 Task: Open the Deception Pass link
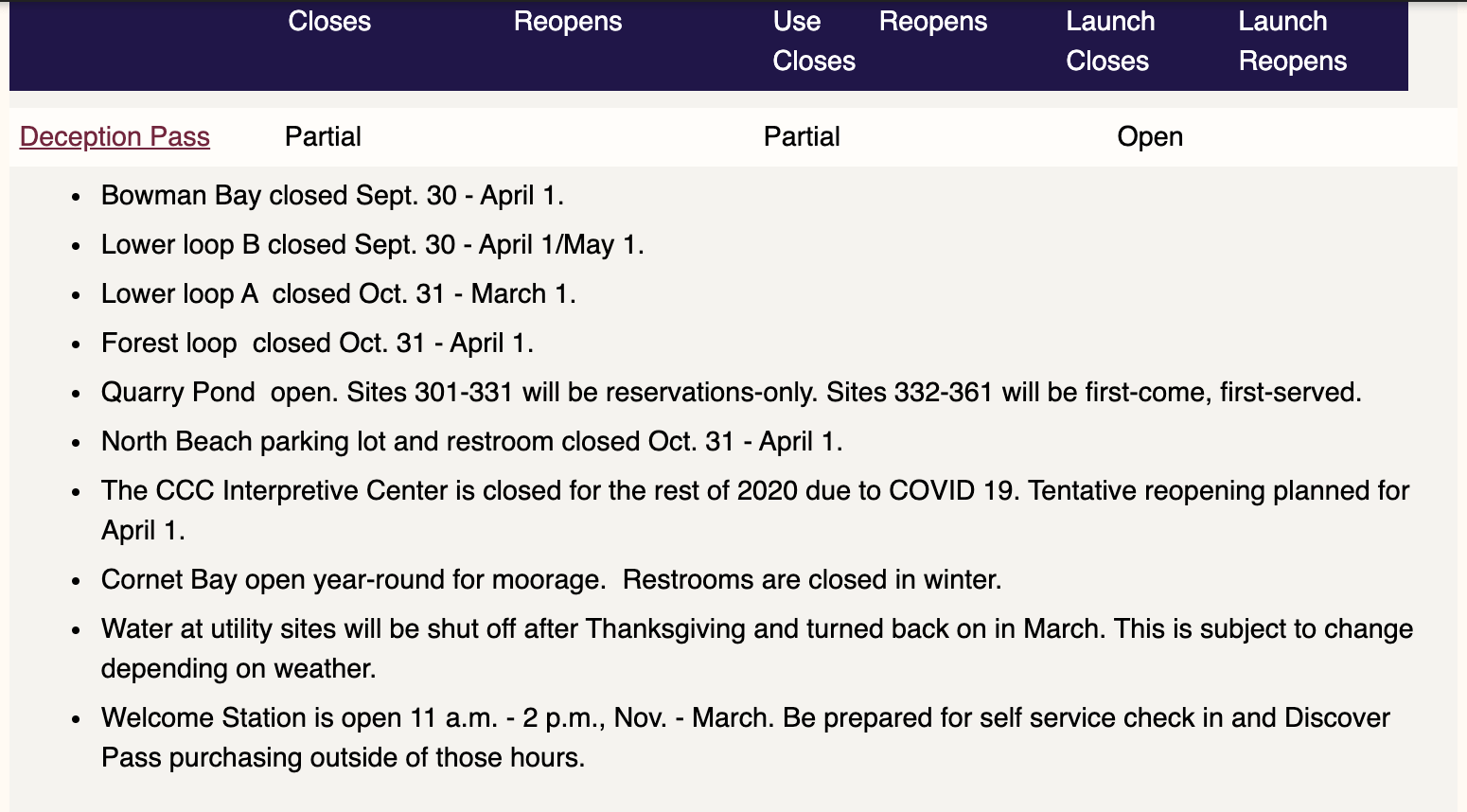point(115,136)
